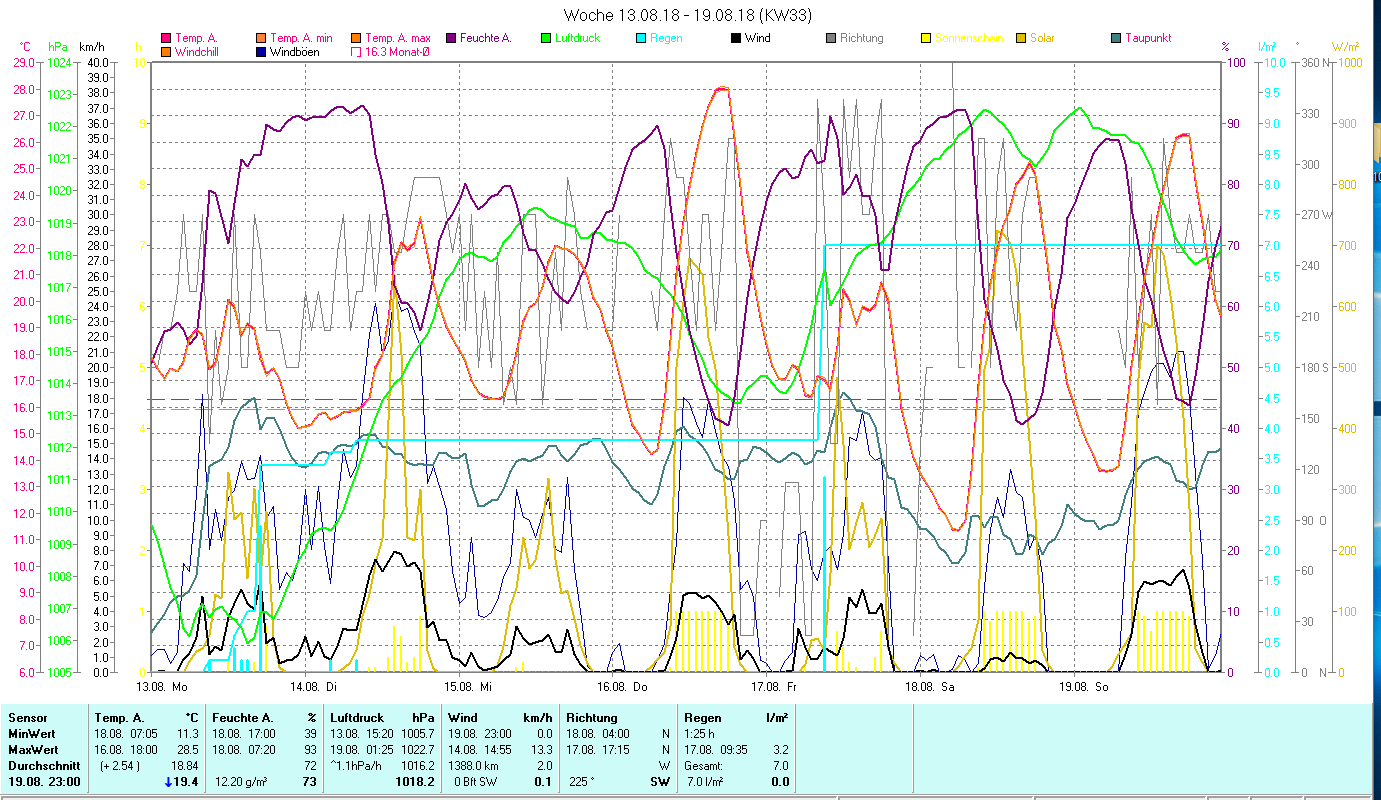1381x800 pixels.
Task: Click the maximum wind value 13.3
Action: (542, 749)
